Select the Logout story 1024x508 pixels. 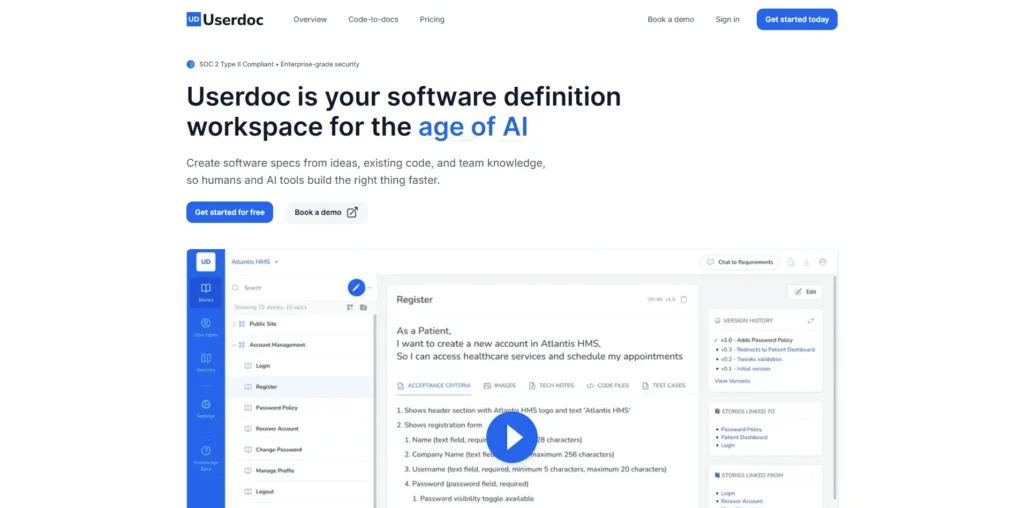(301, 491)
